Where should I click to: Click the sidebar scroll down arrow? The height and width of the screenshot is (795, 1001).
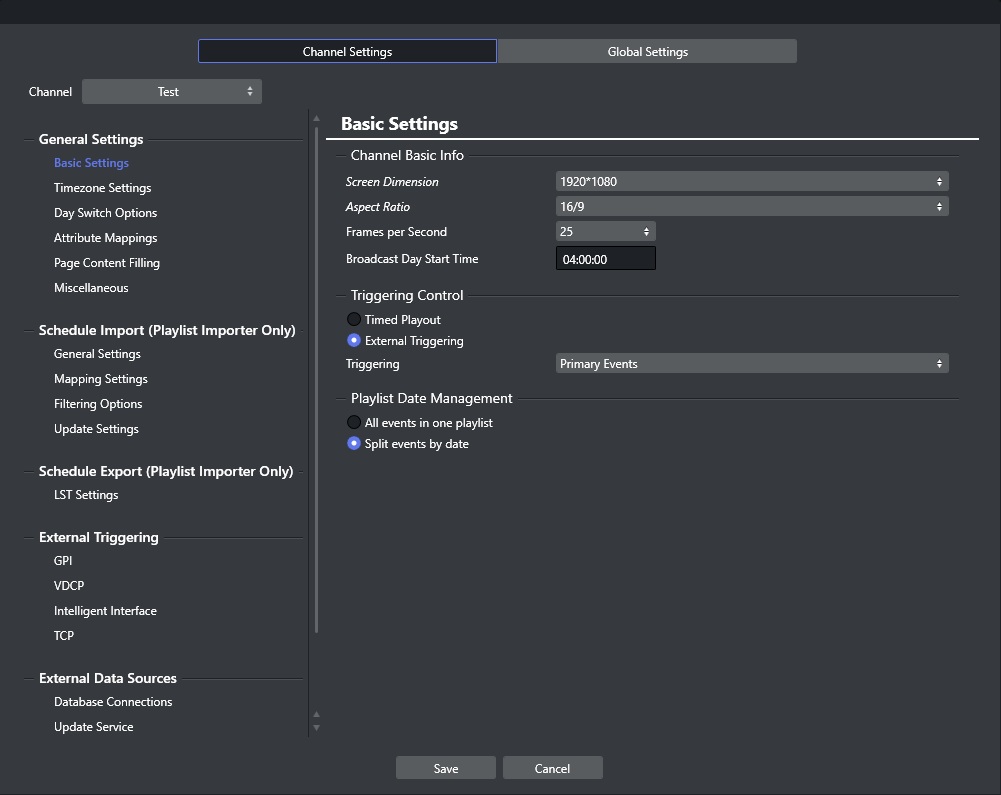317,727
